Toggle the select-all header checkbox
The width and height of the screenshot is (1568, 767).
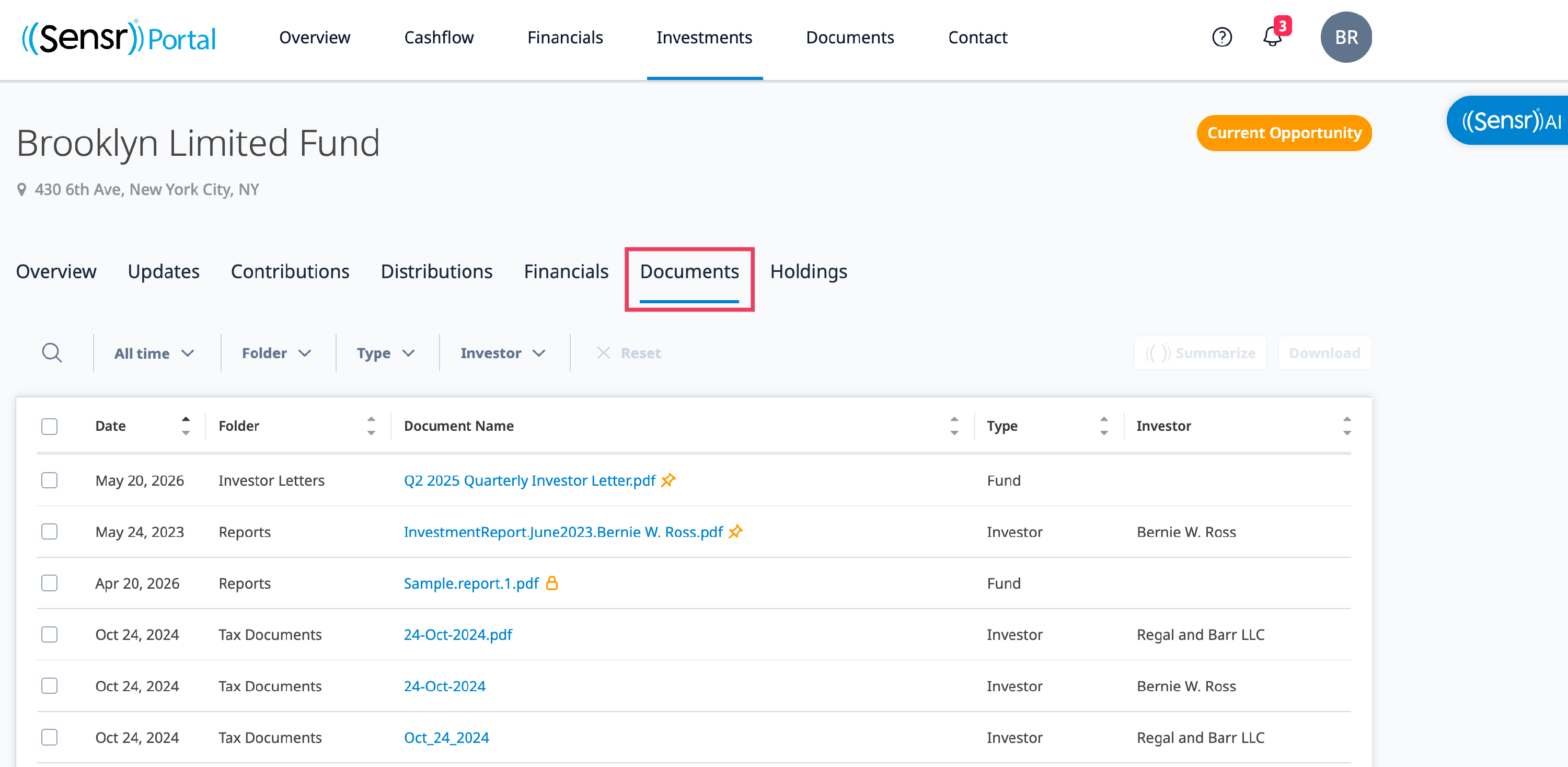49,426
